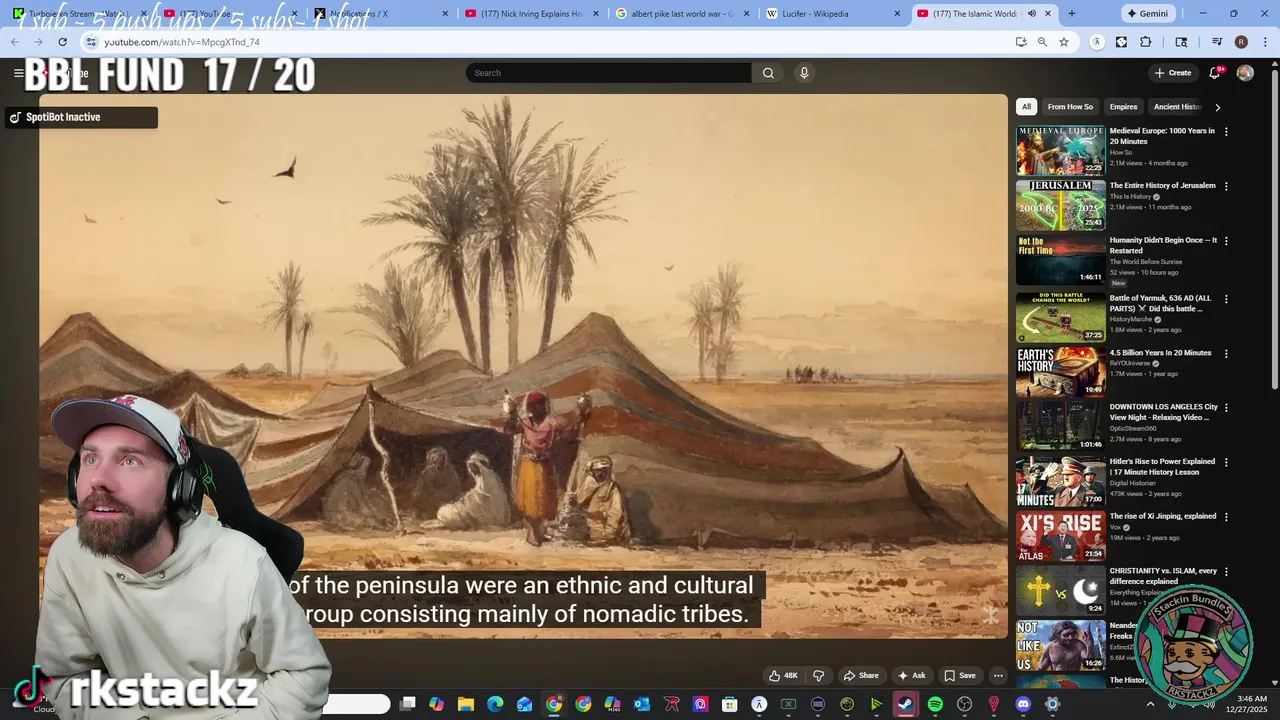Open Chrome zoom magnifier in address bar
This screenshot has height=720, width=1280.
1042,42
